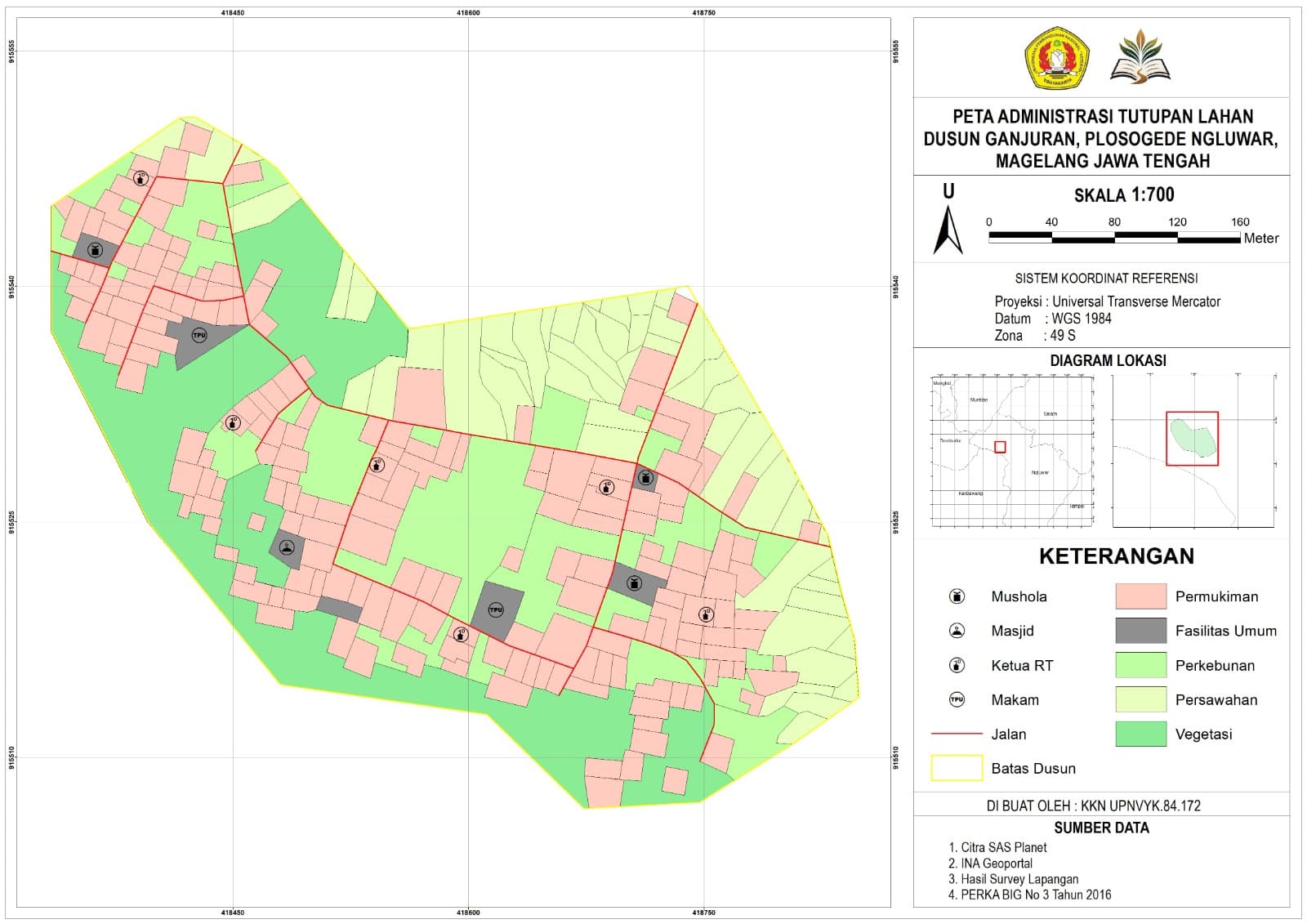
Task: Click the village outline locator map
Action: pyautogui.click(x=1193, y=451)
